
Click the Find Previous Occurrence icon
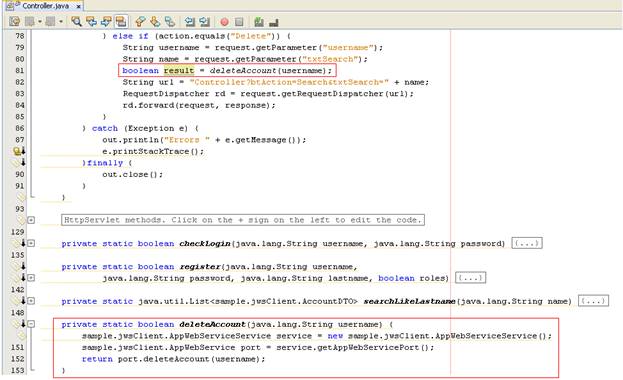click(x=91, y=21)
